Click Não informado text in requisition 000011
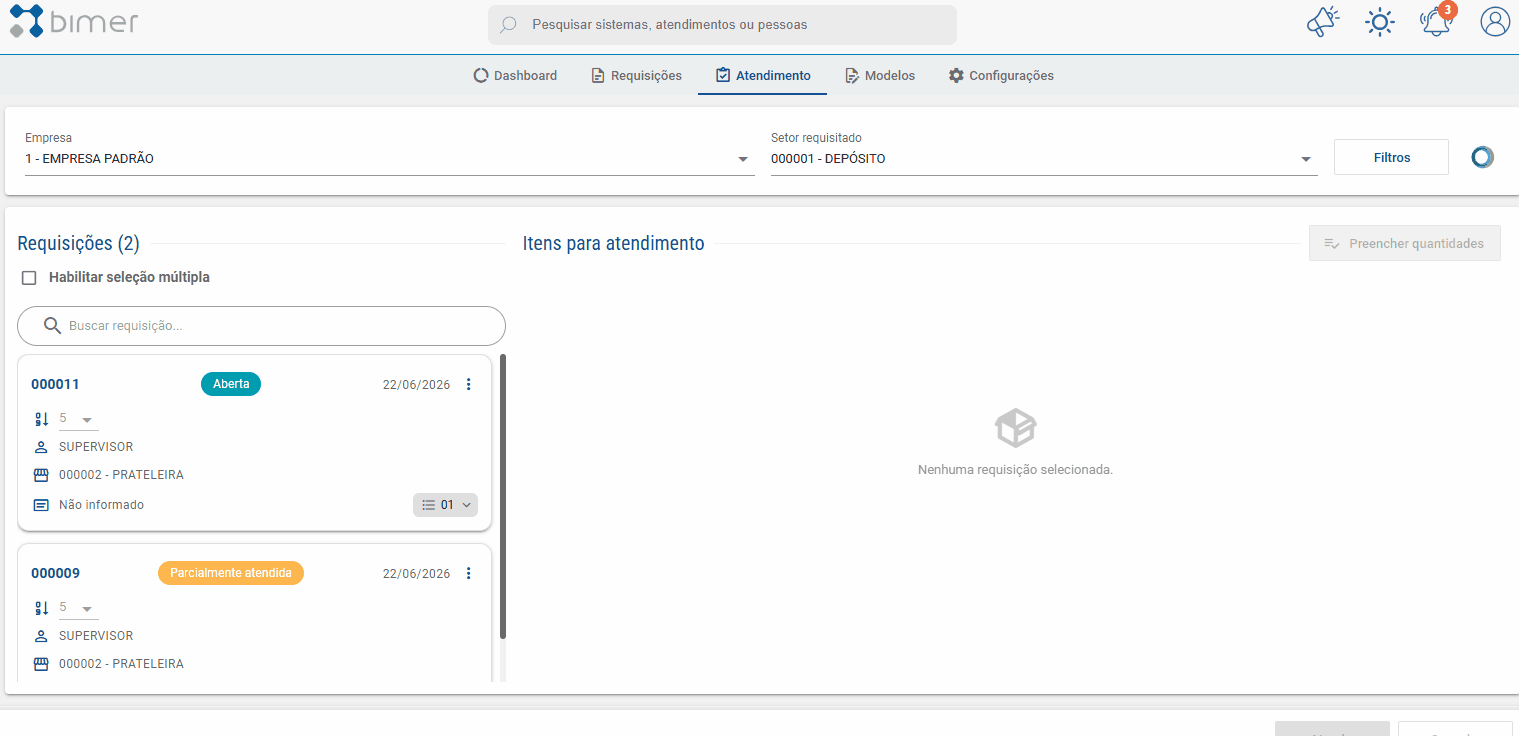This screenshot has height=736, width=1519. [x=101, y=505]
